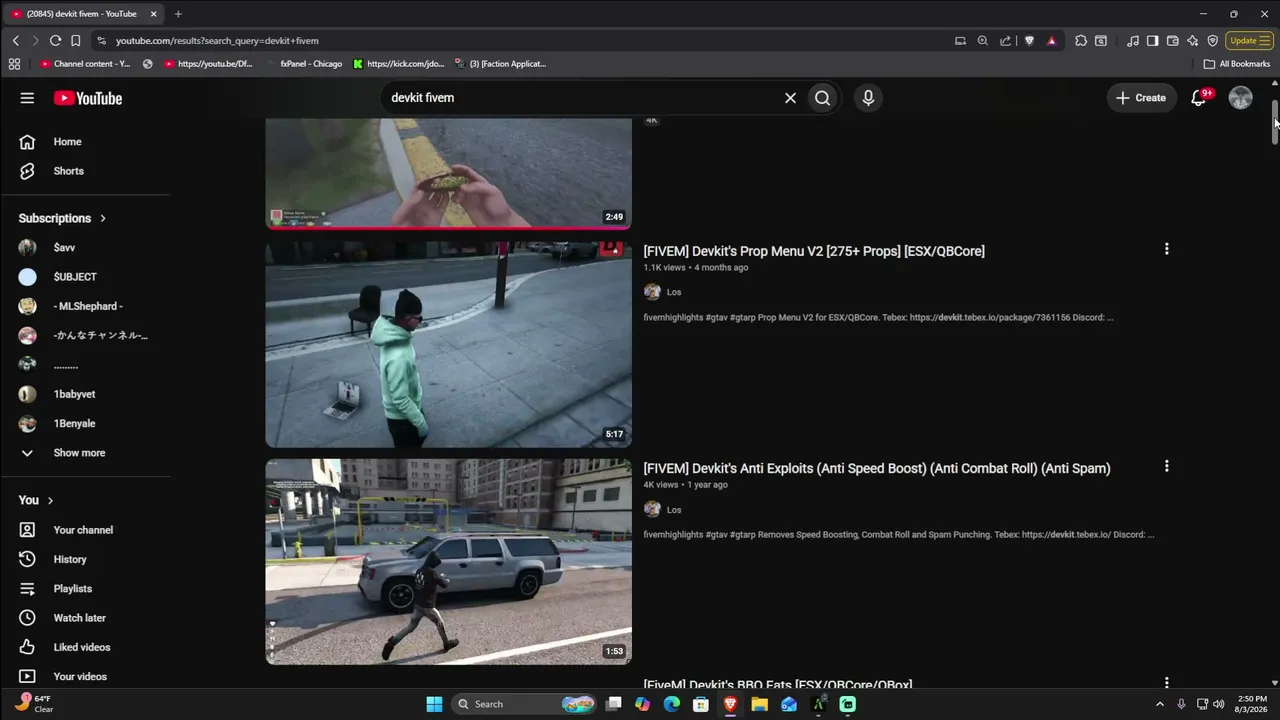Open the browser Extensions puzzle menu
Image resolution: width=1280 pixels, height=720 pixels.
click(x=1081, y=41)
